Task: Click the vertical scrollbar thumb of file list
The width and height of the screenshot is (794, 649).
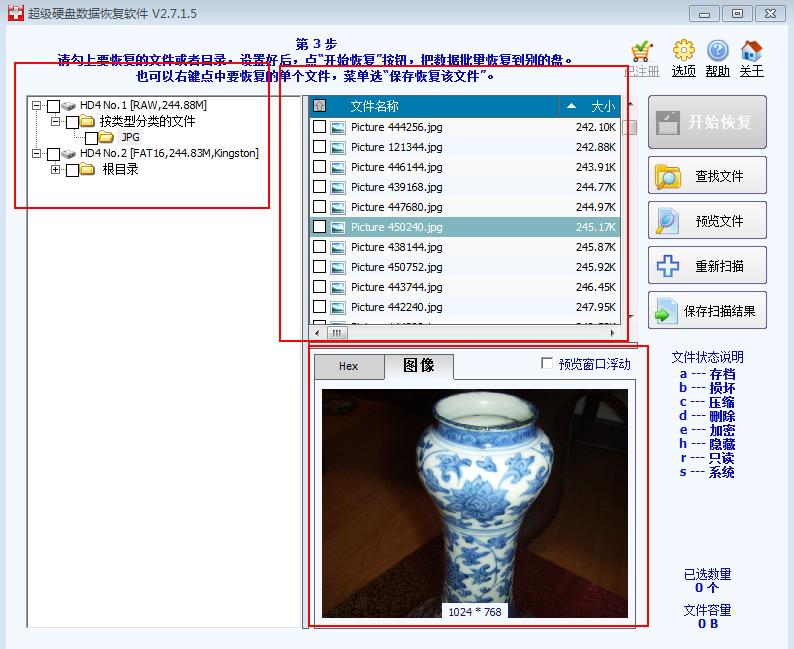Action: pos(629,127)
